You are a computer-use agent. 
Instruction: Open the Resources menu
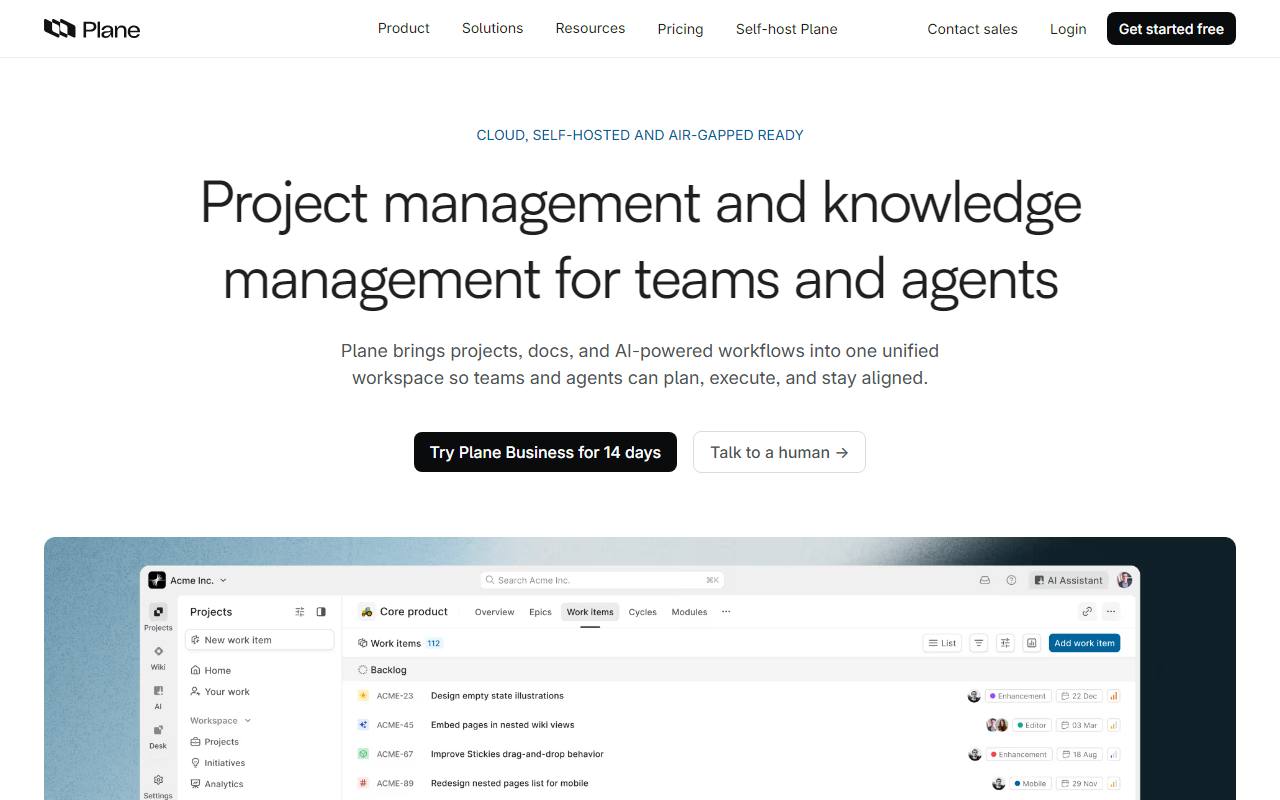click(590, 28)
